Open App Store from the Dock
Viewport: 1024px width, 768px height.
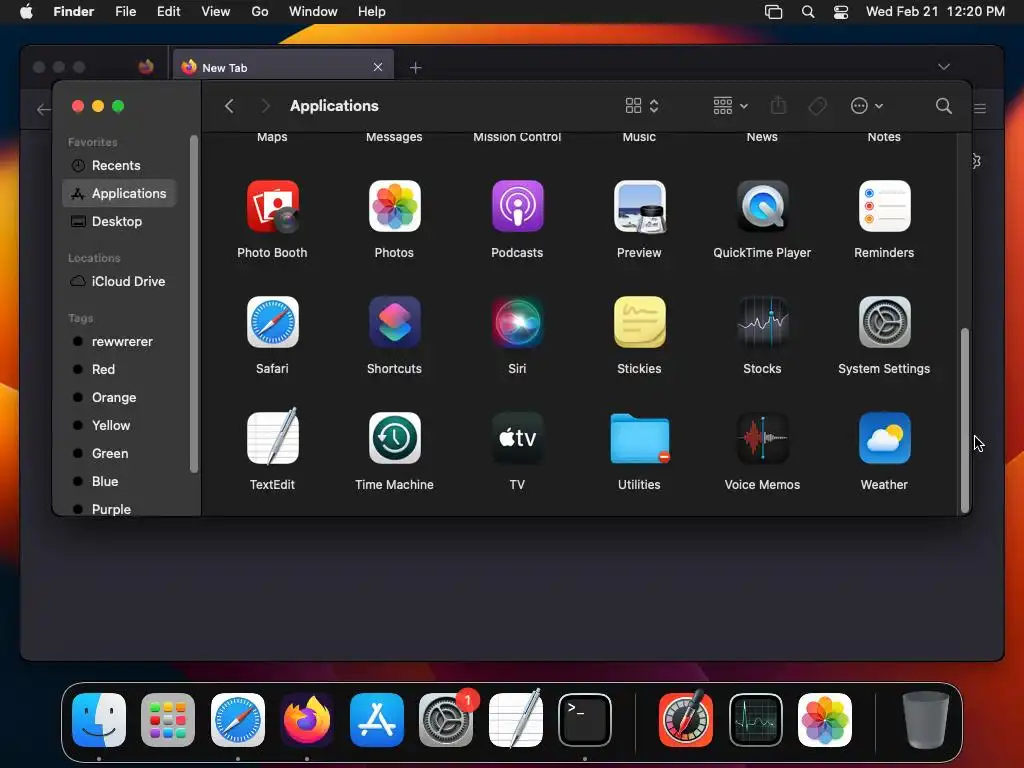click(377, 720)
